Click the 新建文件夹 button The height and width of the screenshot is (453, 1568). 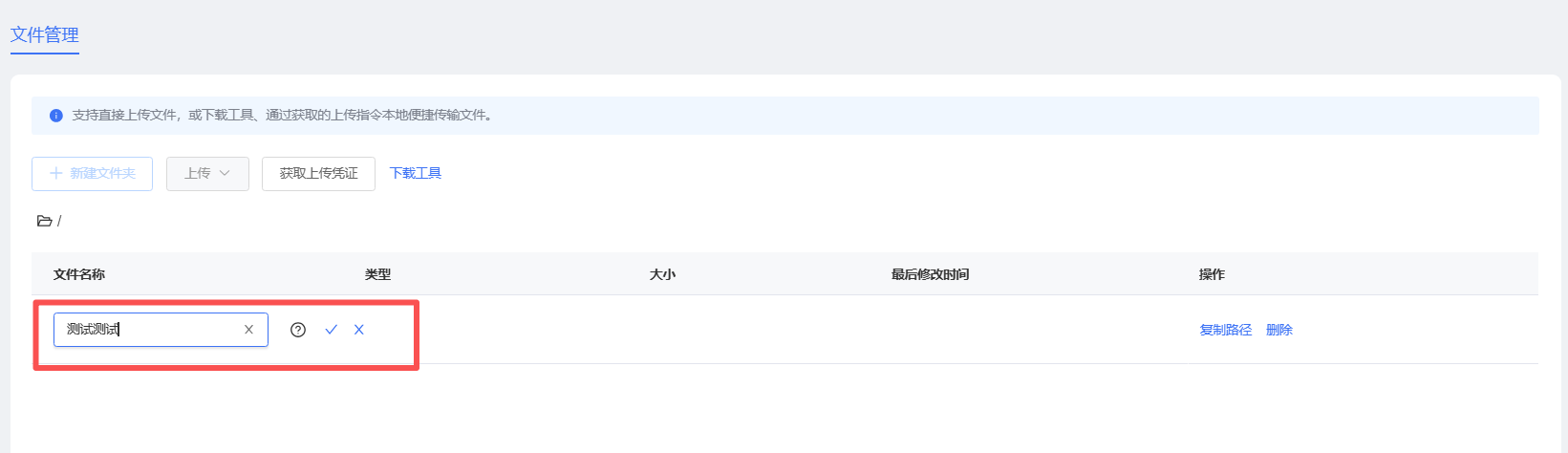click(x=92, y=174)
